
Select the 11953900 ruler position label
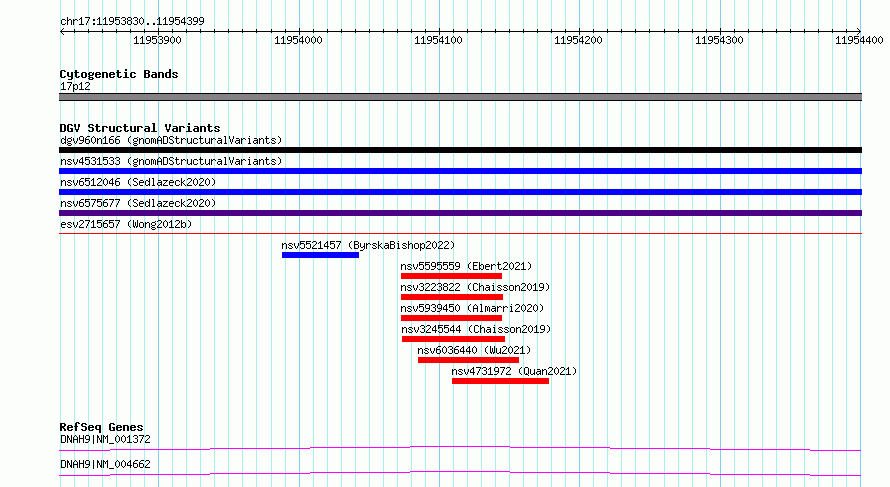coord(157,40)
